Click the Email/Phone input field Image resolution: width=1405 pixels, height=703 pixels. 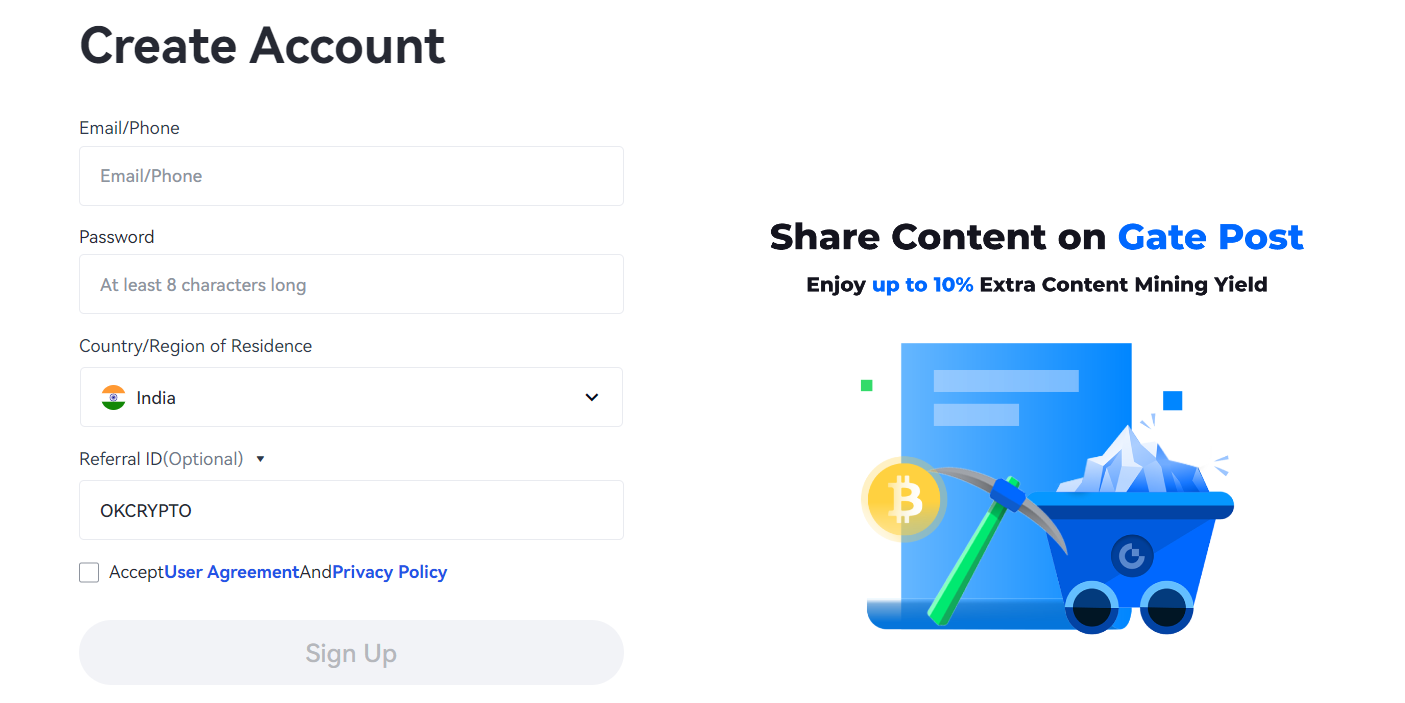tap(351, 176)
